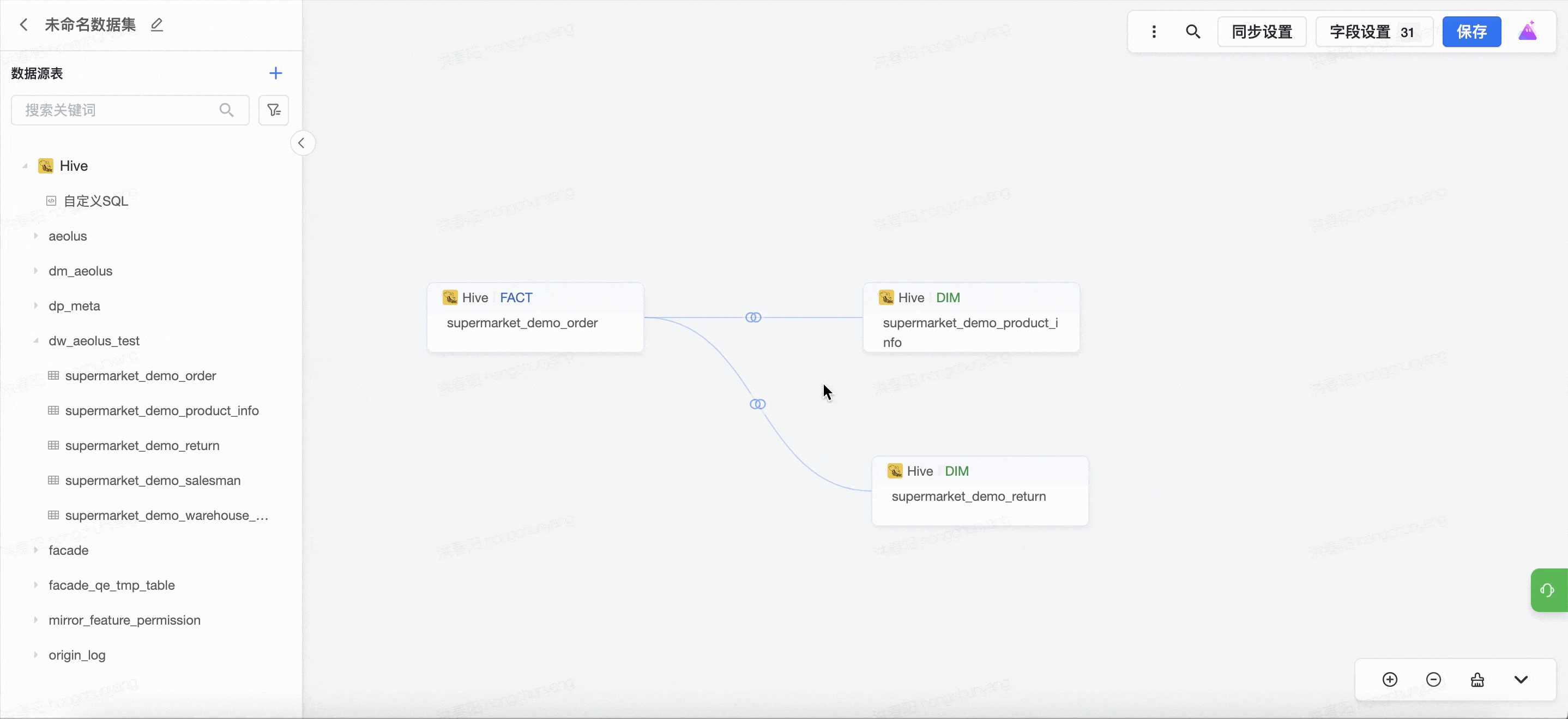The height and width of the screenshot is (719, 1568).
Task: Click the 同步设置 button
Action: point(1261,32)
